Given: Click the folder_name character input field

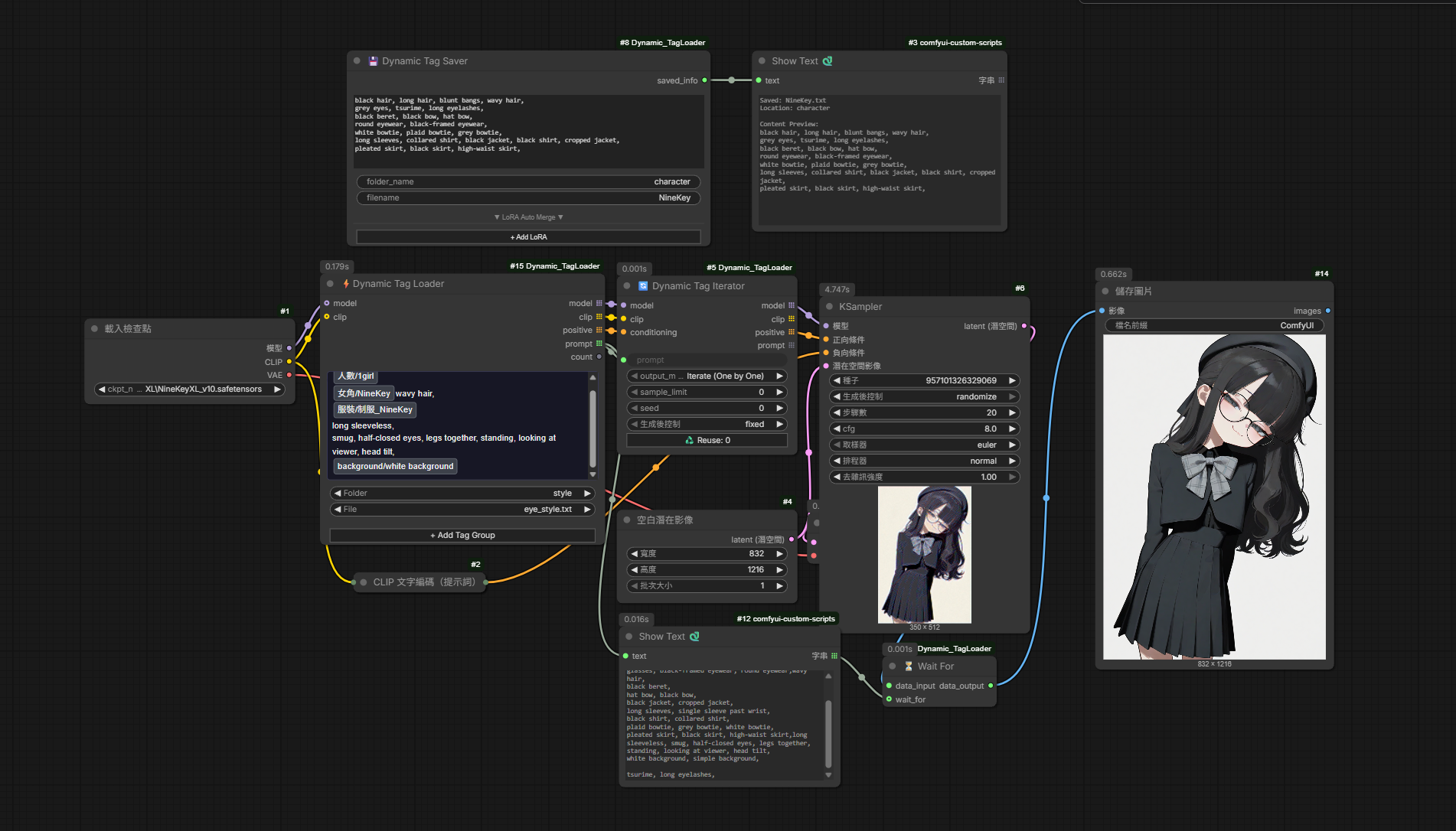Looking at the screenshot, I should tap(528, 182).
